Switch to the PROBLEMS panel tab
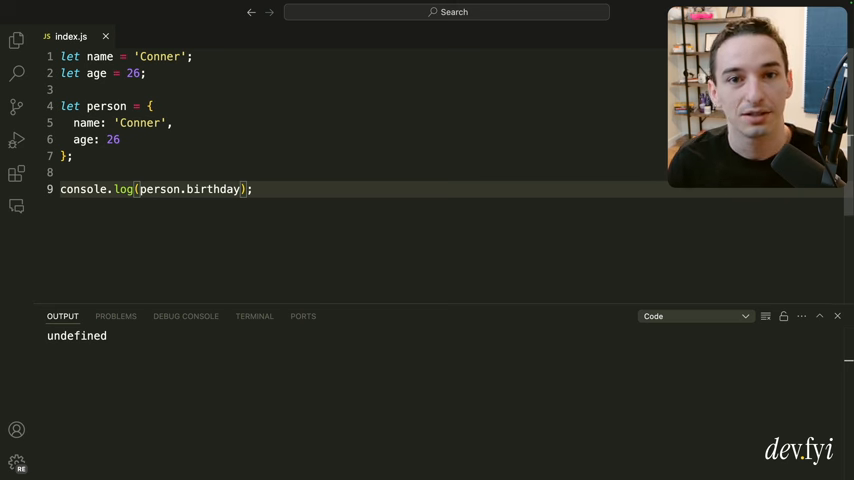Screen dimensions: 854x480 pos(116,316)
